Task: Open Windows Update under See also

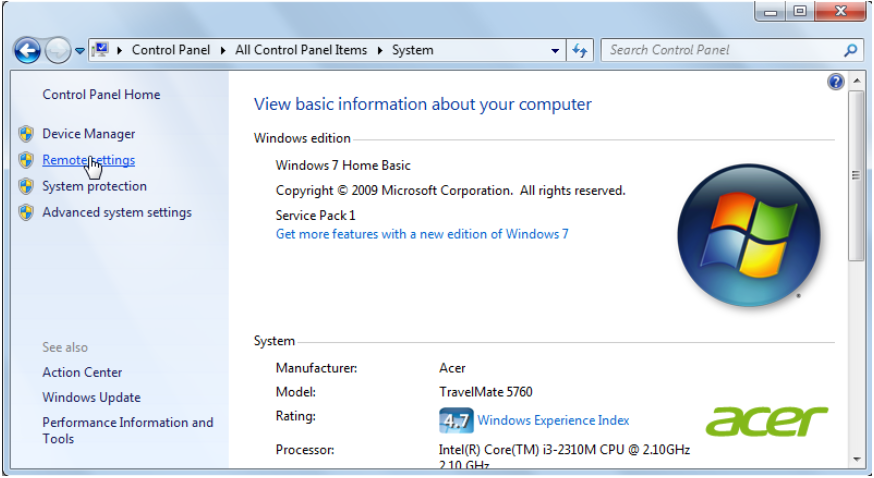Action: [x=91, y=397]
